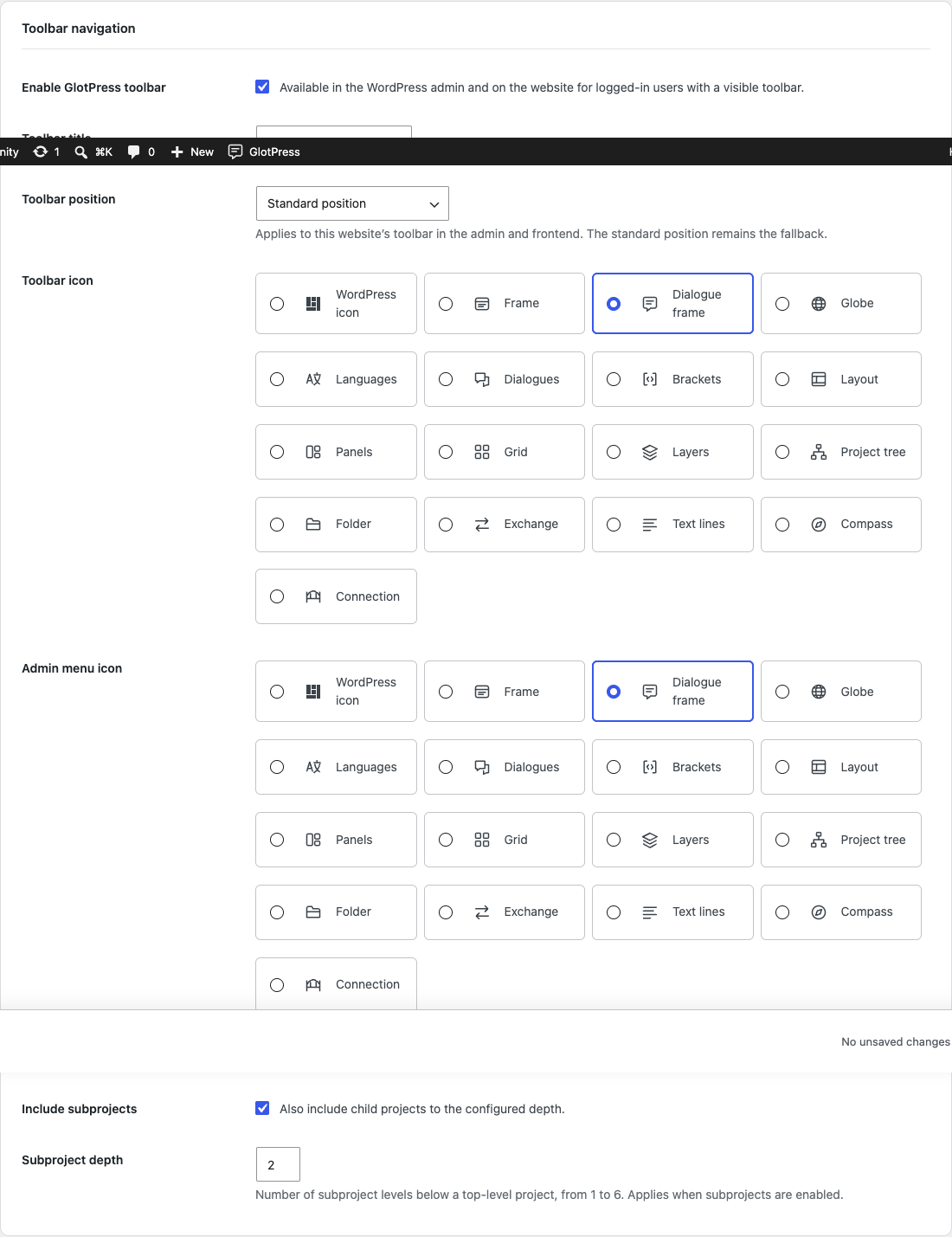Screen dimensions: 952x1237
Task: Click the Layers glyph under Admin menu icon
Action: [650, 840]
